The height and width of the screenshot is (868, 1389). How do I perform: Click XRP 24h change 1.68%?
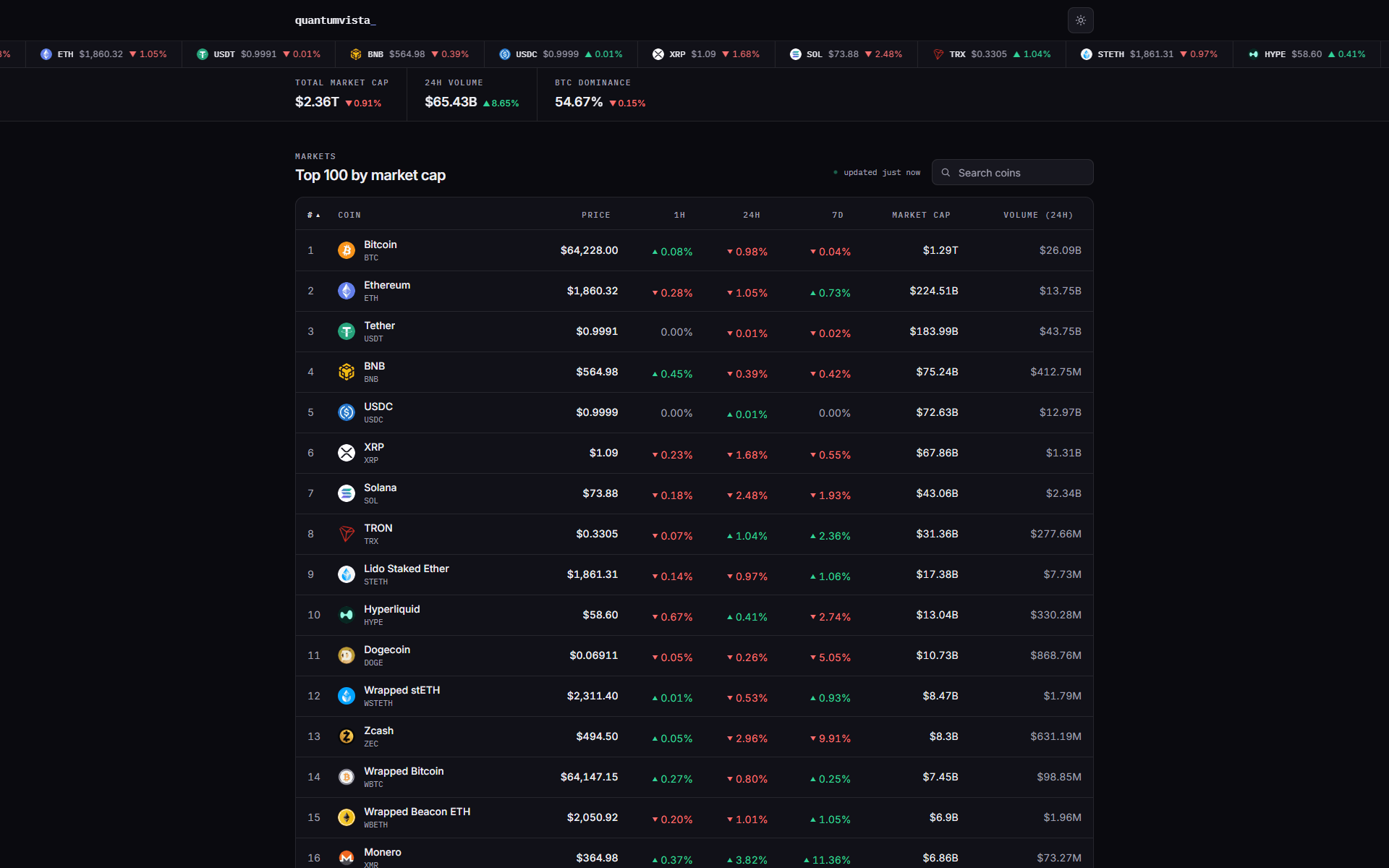747,455
